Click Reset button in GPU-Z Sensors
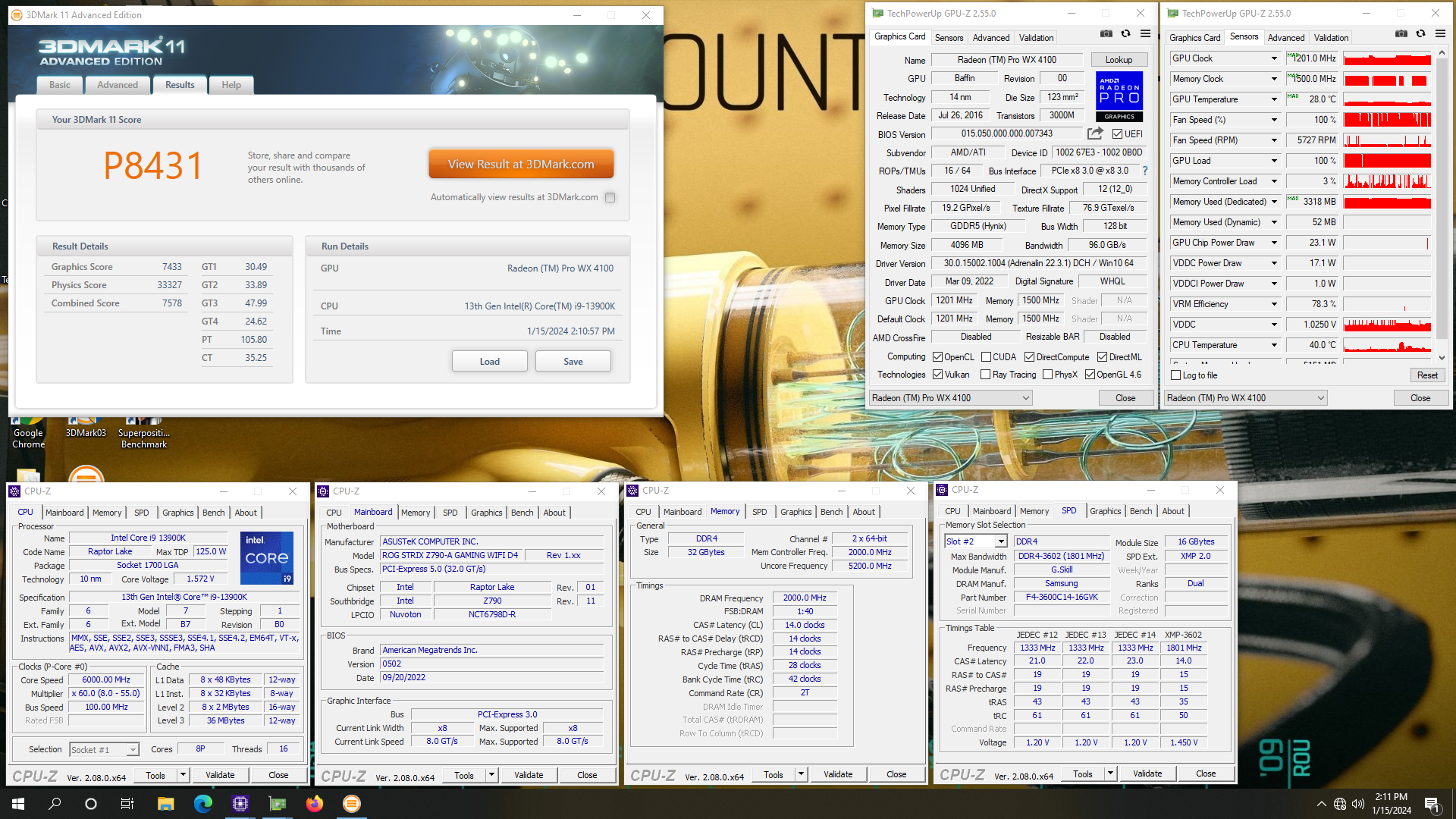This screenshot has width=1456, height=819. 1427,375
